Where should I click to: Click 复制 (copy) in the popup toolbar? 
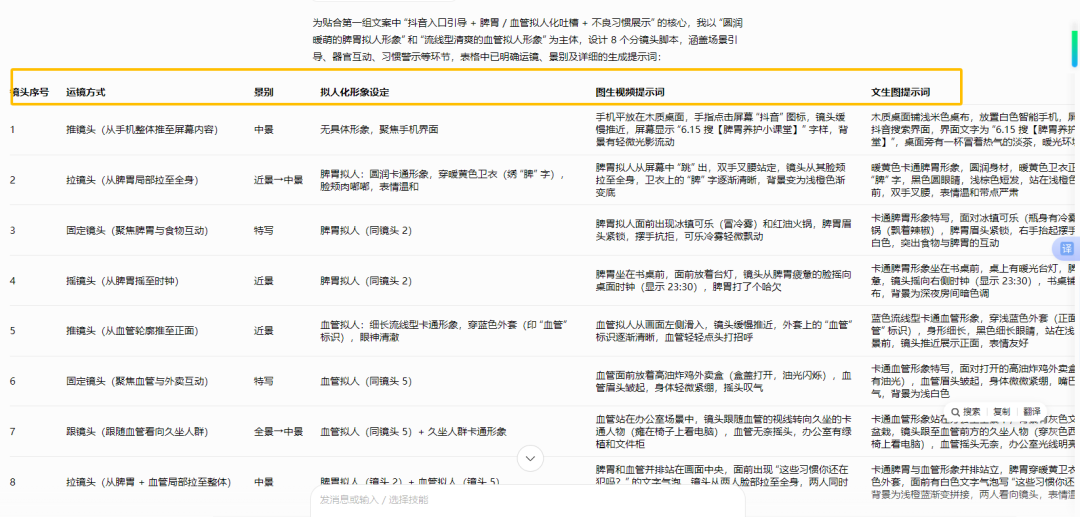1001,412
